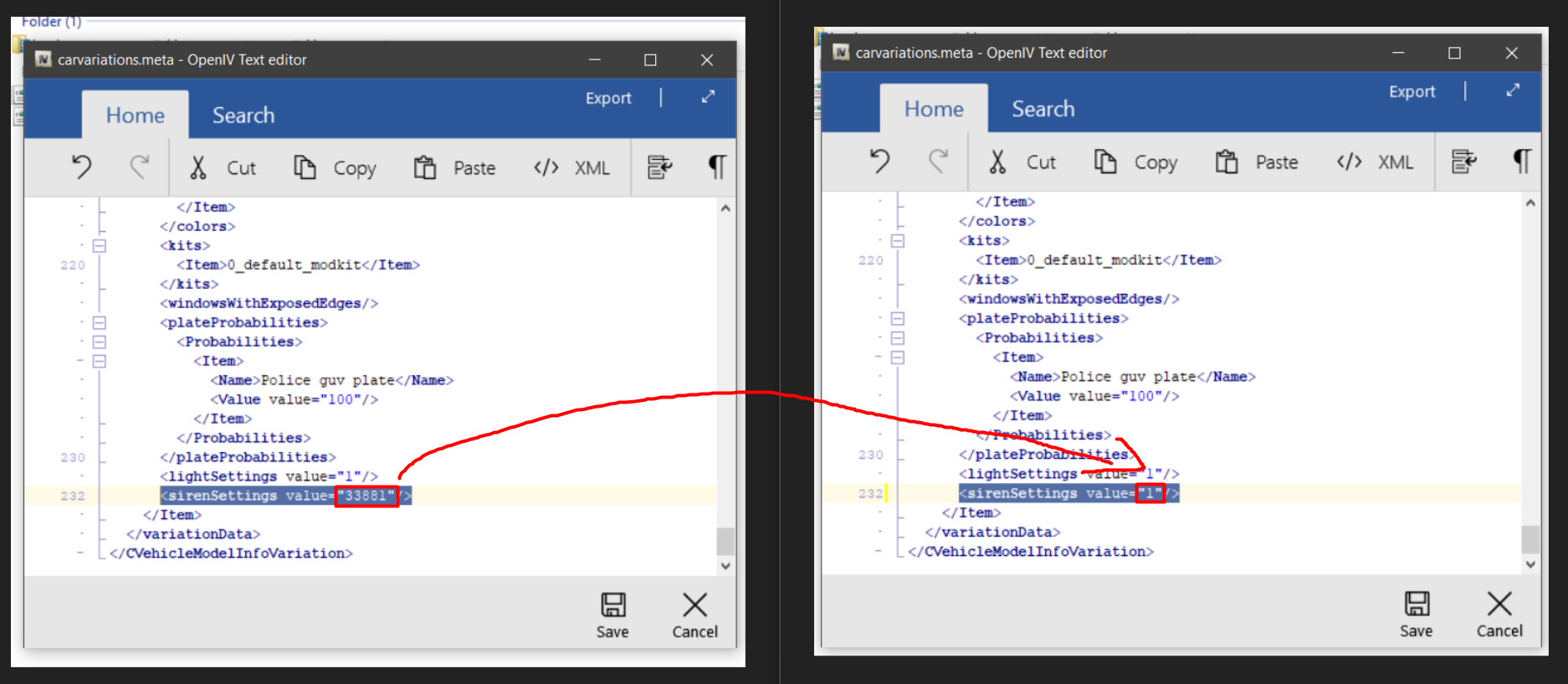The image size is (1568, 684).
Task: Click the "0_default_modkit" line in right window
Action: tap(1099, 260)
